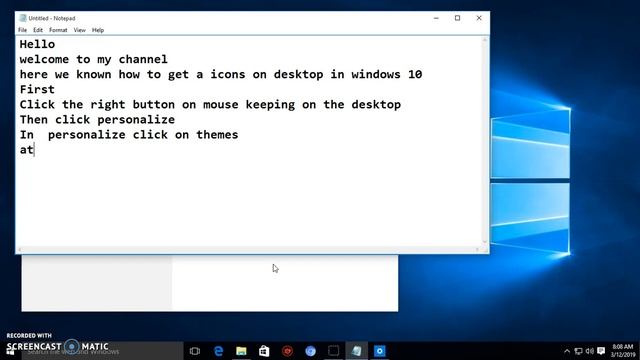Open the network status tray icon
The height and width of the screenshot is (360, 640).
(x=578, y=351)
